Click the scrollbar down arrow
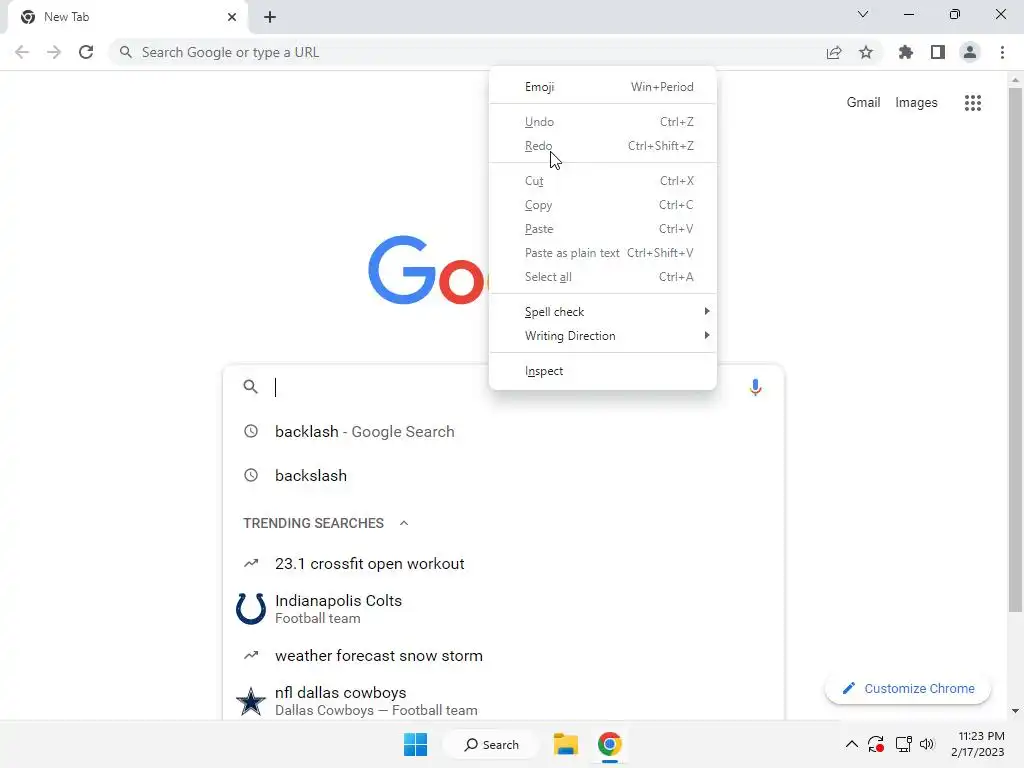Image resolution: width=1024 pixels, height=768 pixels. [x=1015, y=711]
